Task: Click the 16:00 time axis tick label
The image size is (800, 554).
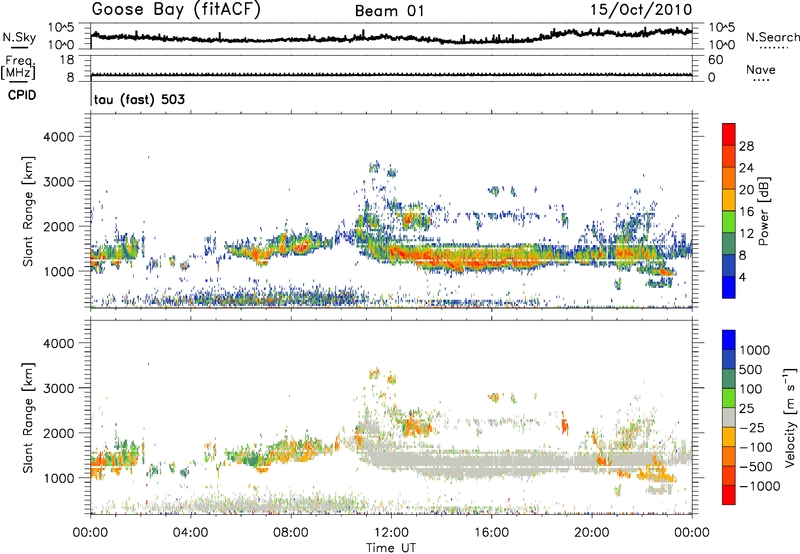Action: click(491, 533)
